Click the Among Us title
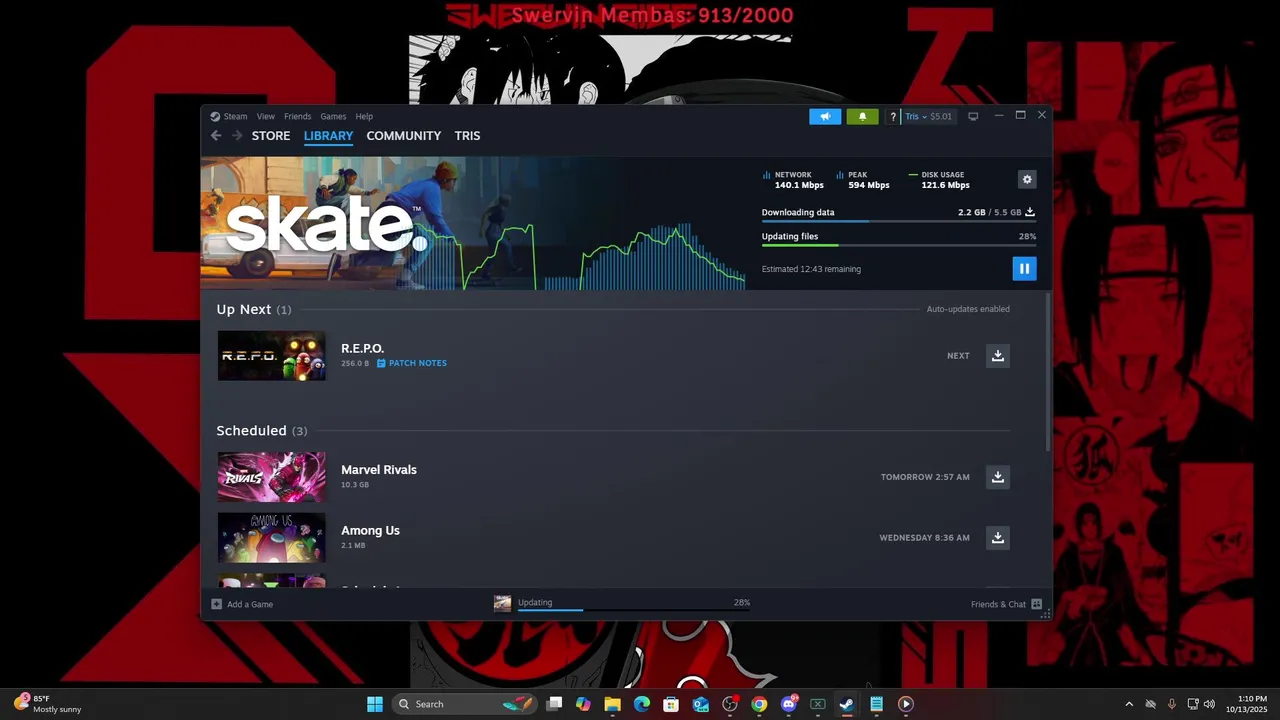This screenshot has height=720, width=1280. click(370, 531)
